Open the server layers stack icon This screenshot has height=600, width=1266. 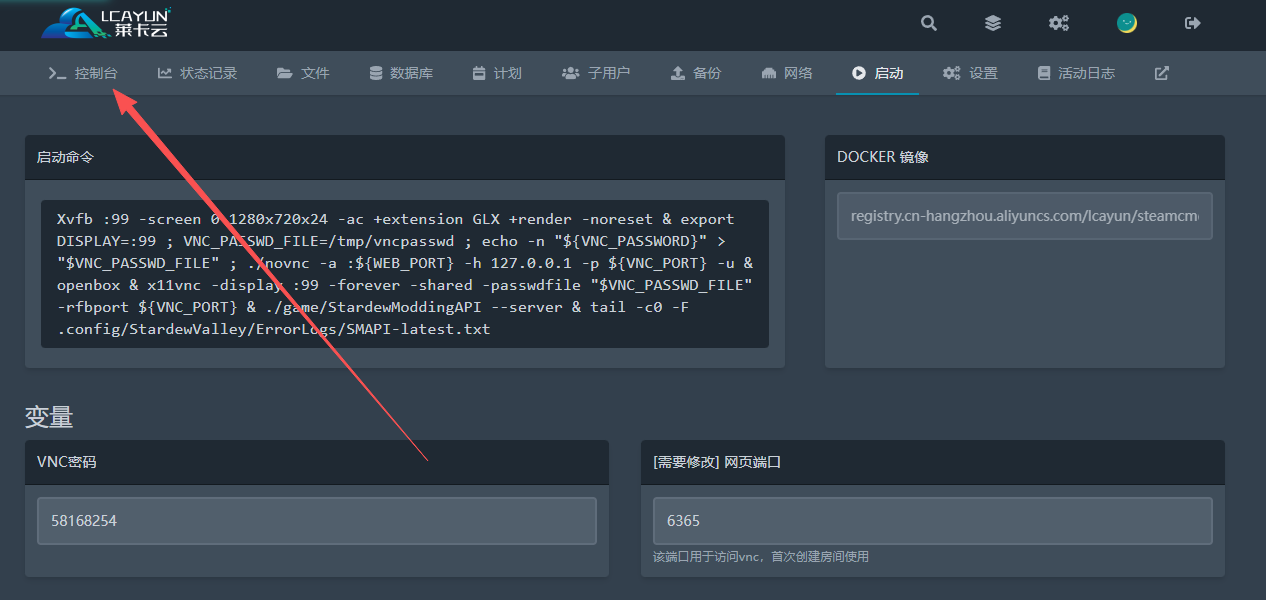pyautogui.click(x=992, y=23)
